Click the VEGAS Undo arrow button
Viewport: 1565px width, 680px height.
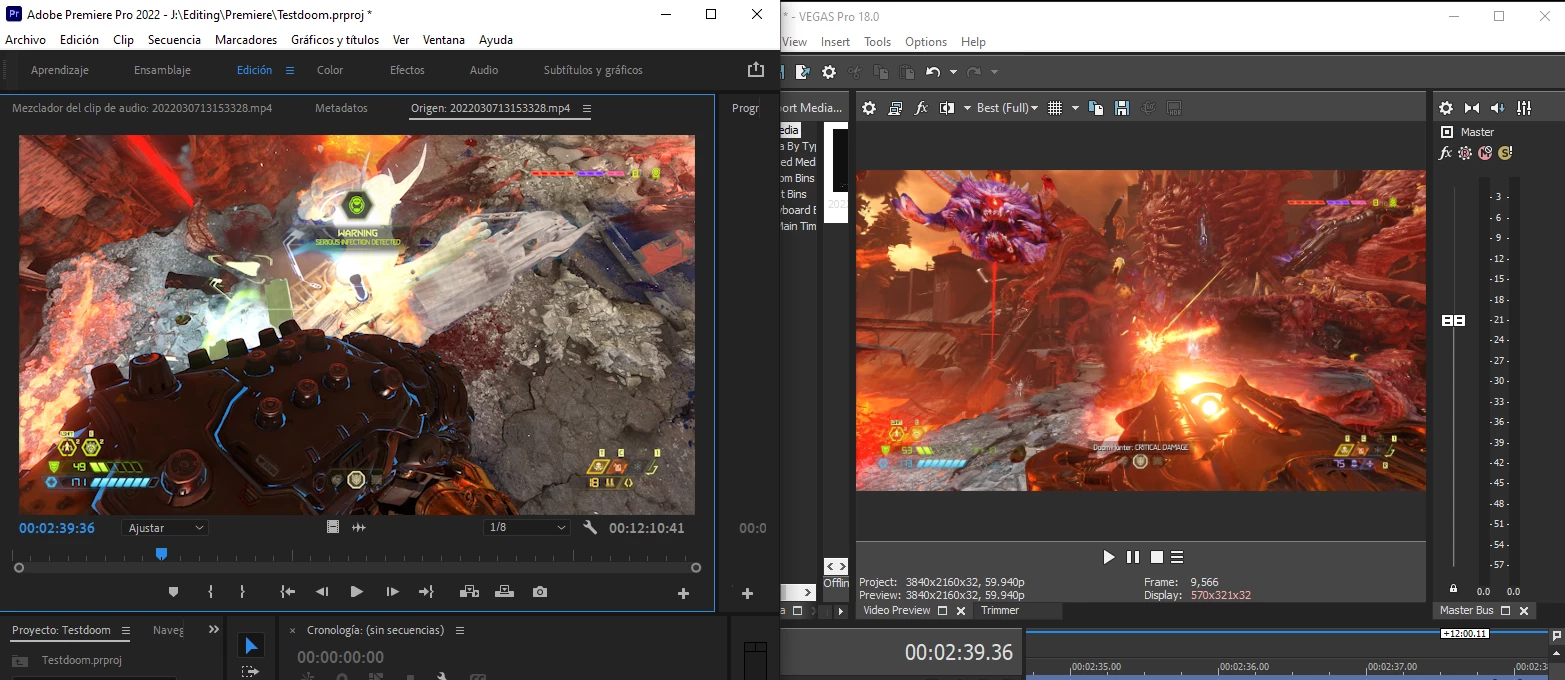(933, 72)
